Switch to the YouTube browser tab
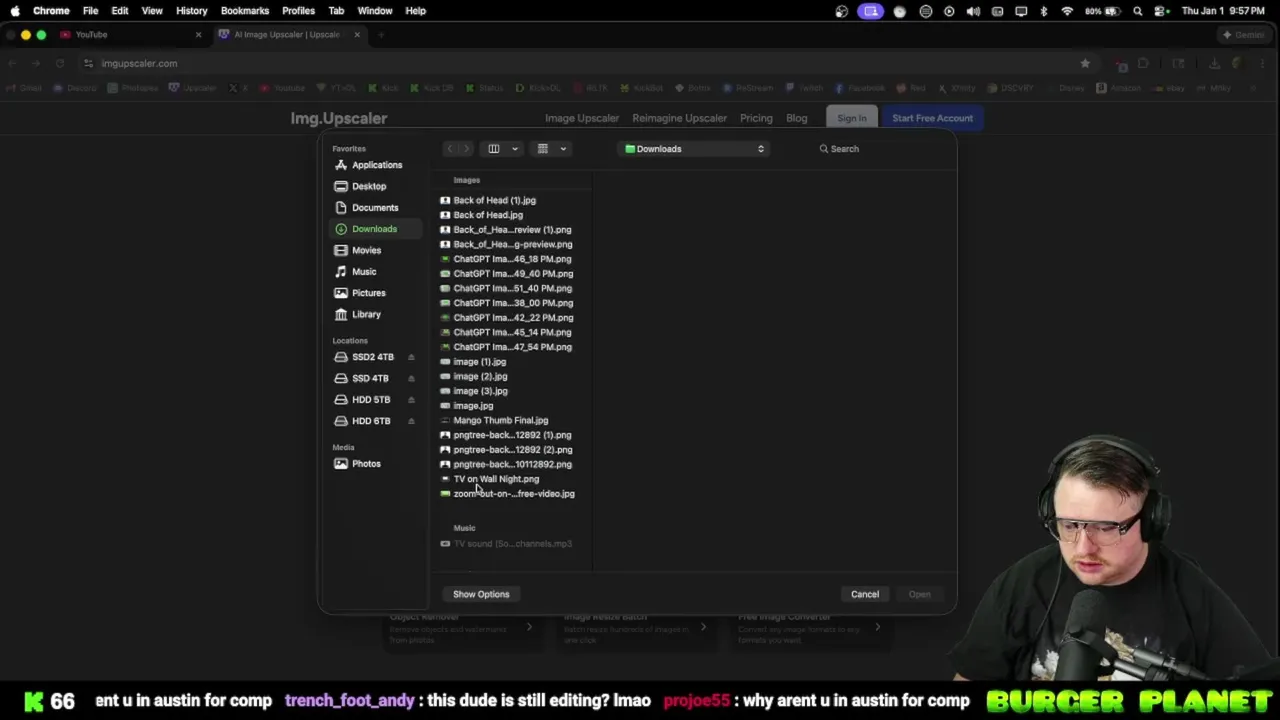 coord(130,35)
